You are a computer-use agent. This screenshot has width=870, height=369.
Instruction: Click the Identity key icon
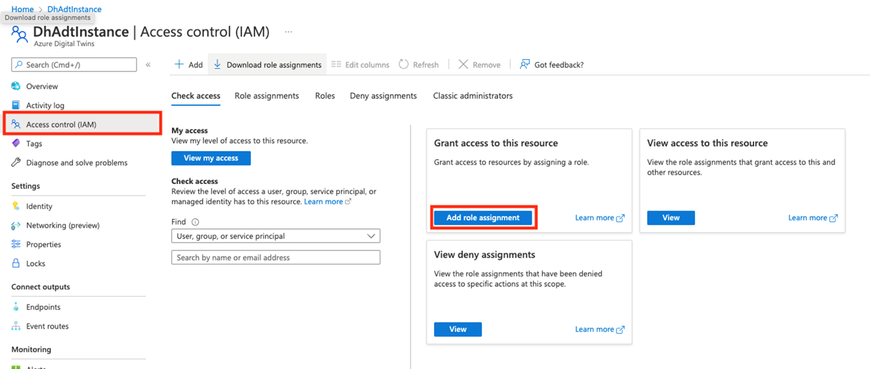pyautogui.click(x=16, y=206)
